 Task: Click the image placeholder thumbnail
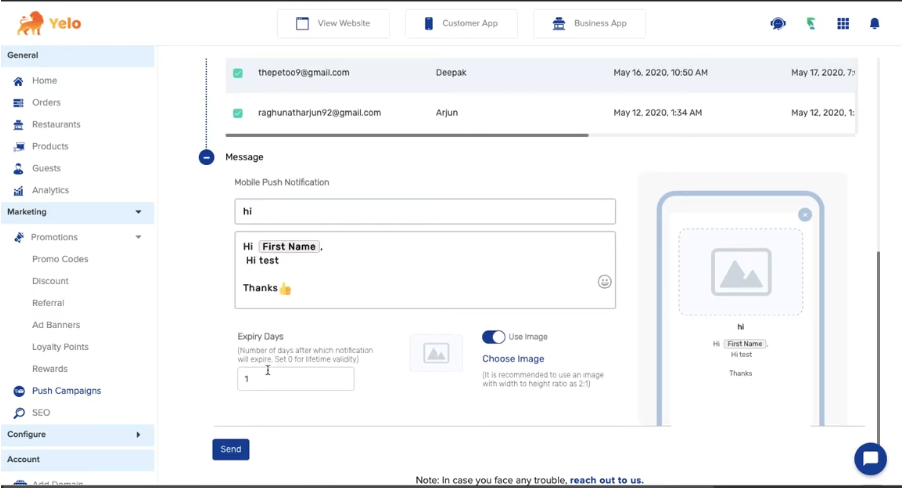coord(436,353)
